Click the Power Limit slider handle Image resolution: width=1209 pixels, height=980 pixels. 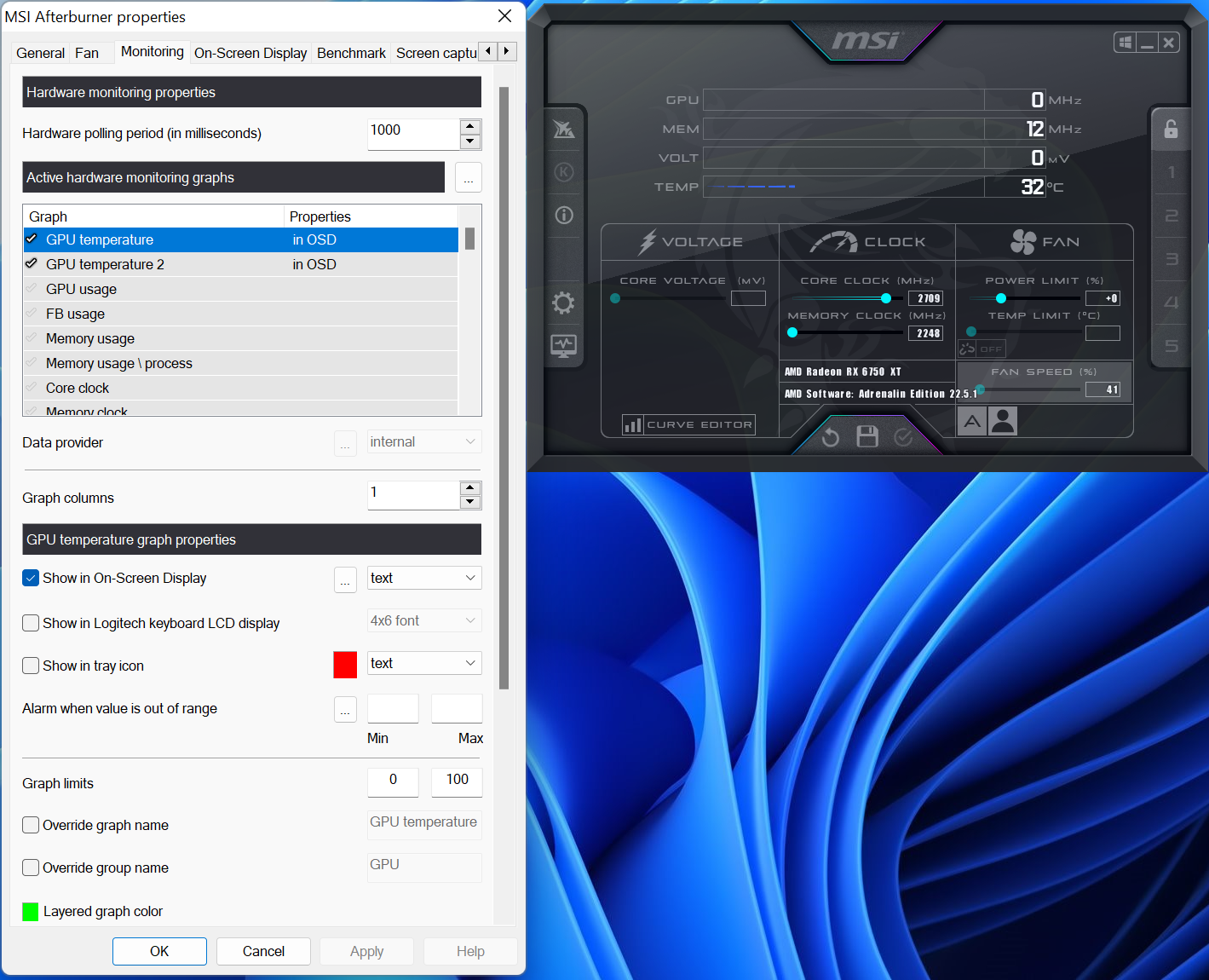(x=1001, y=298)
